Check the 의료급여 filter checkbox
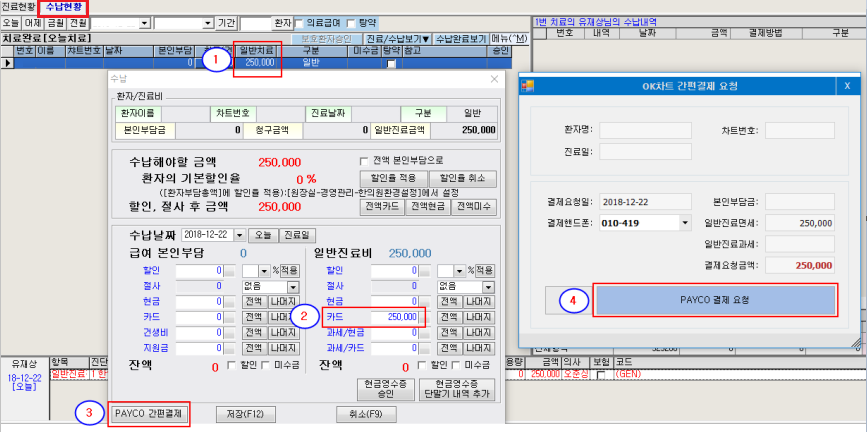867x432 pixels. [299, 23]
